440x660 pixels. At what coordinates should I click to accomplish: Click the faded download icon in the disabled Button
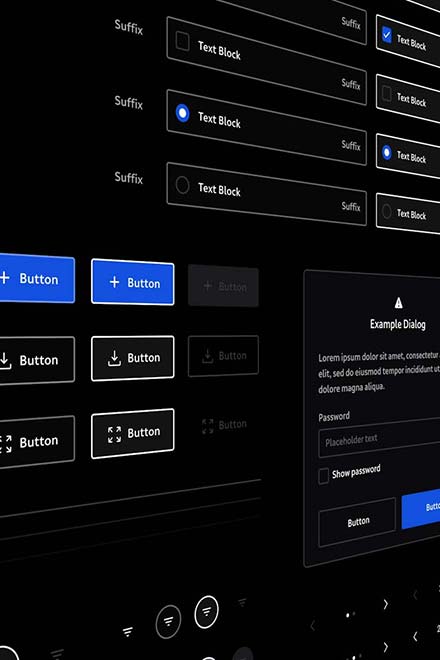coord(207,356)
